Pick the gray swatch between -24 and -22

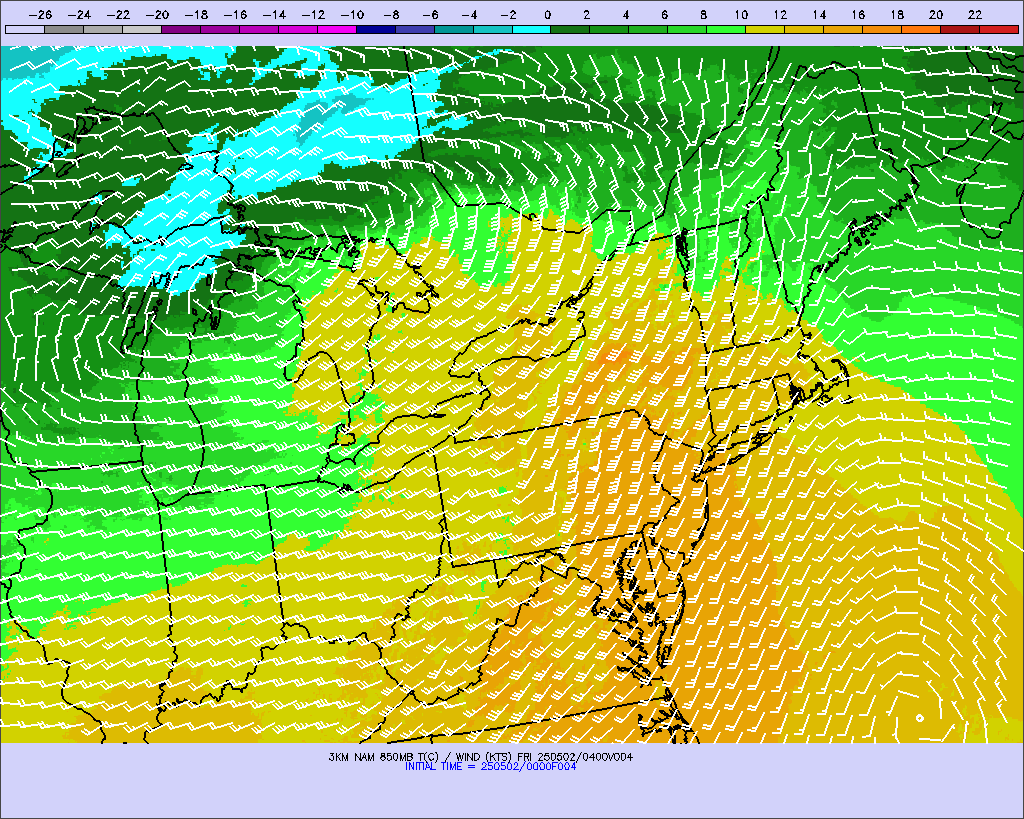tap(103, 29)
